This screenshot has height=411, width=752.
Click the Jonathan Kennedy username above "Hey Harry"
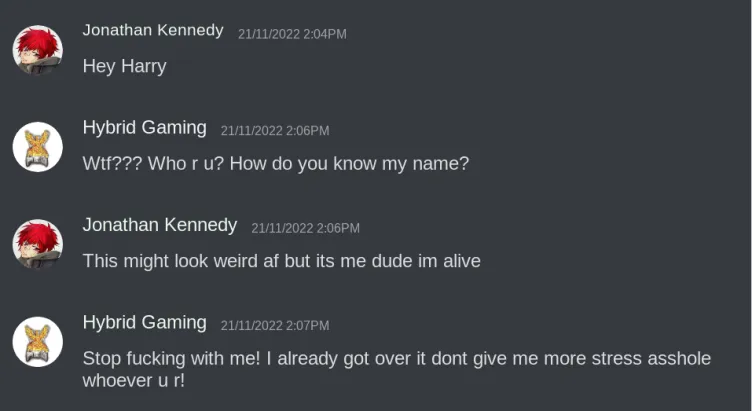[x=152, y=30]
